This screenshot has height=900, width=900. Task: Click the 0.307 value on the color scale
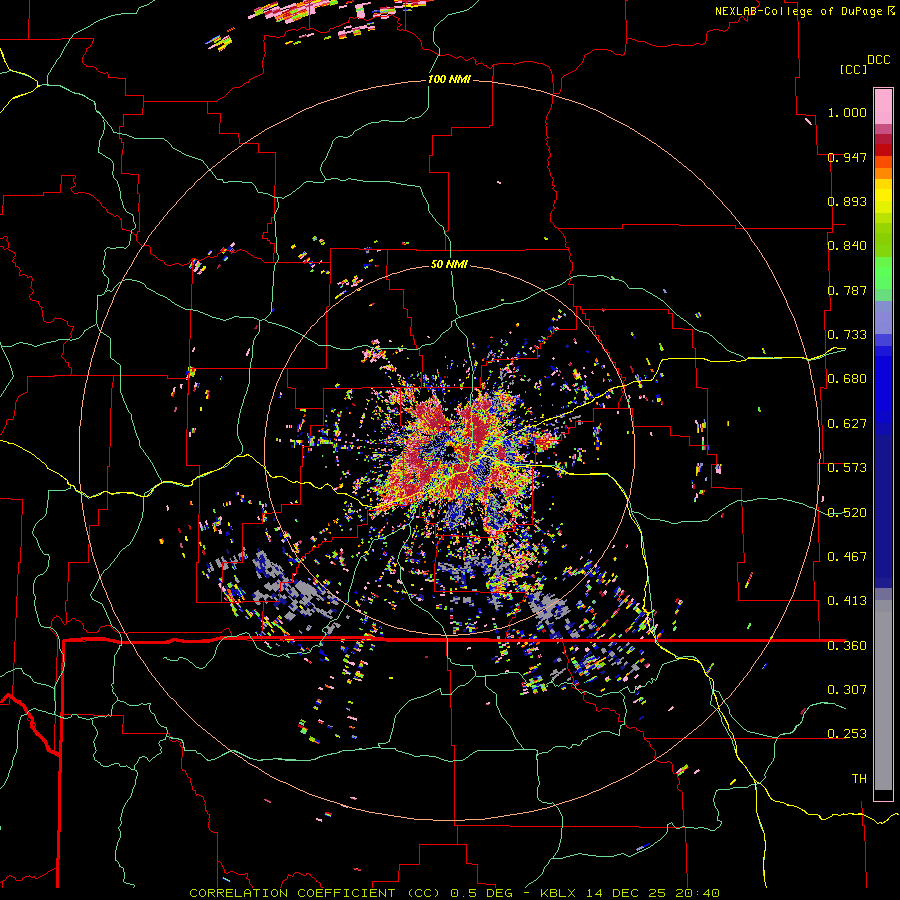pyautogui.click(x=847, y=690)
